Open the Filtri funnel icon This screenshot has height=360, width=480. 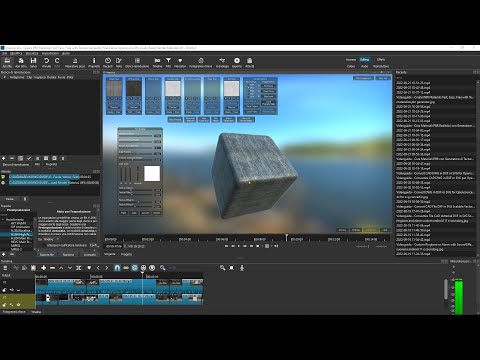click(168, 62)
